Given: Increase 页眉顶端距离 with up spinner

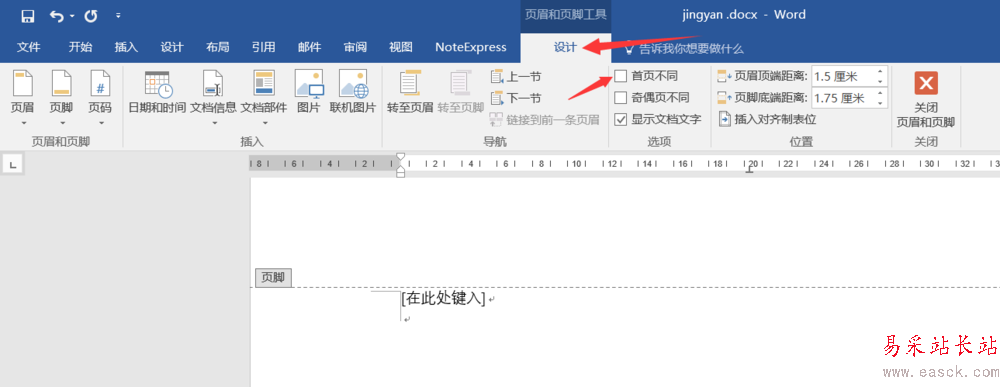Looking at the screenshot, I should pos(881,72).
